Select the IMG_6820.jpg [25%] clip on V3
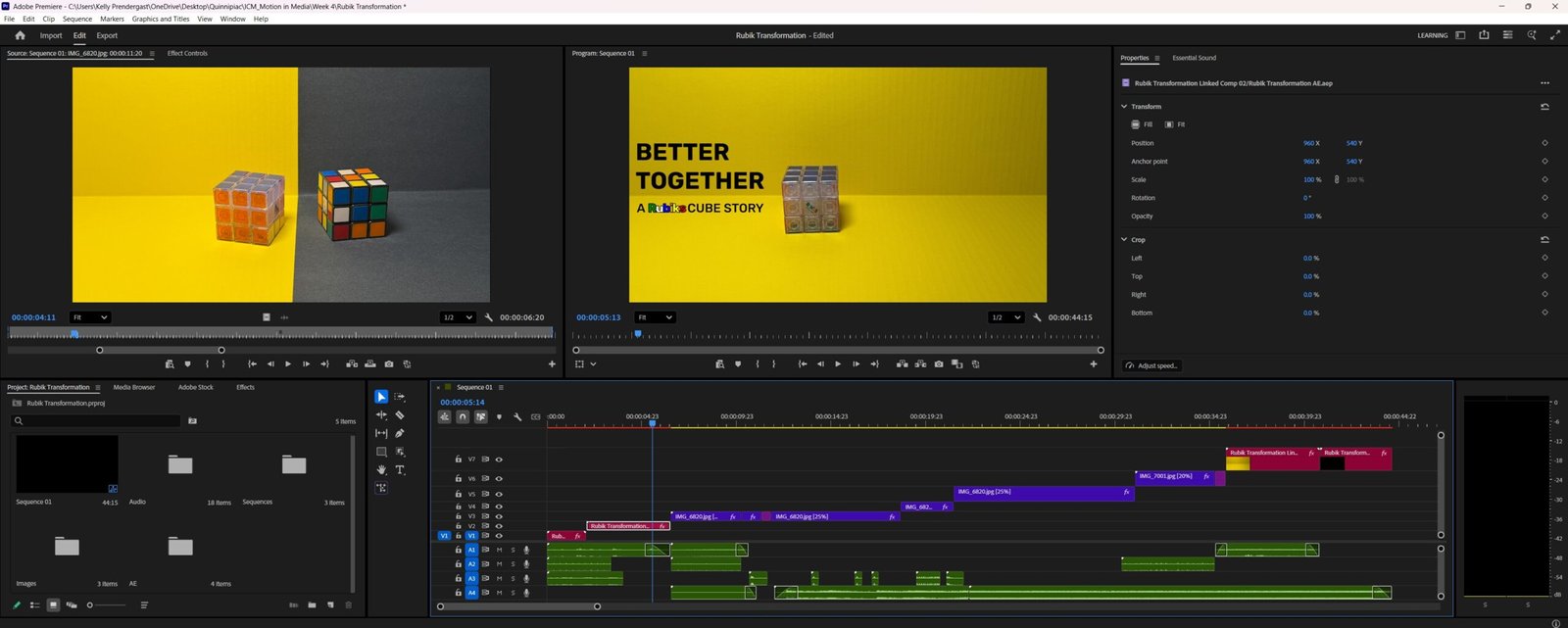Image resolution: width=1568 pixels, height=628 pixels. pos(831,516)
